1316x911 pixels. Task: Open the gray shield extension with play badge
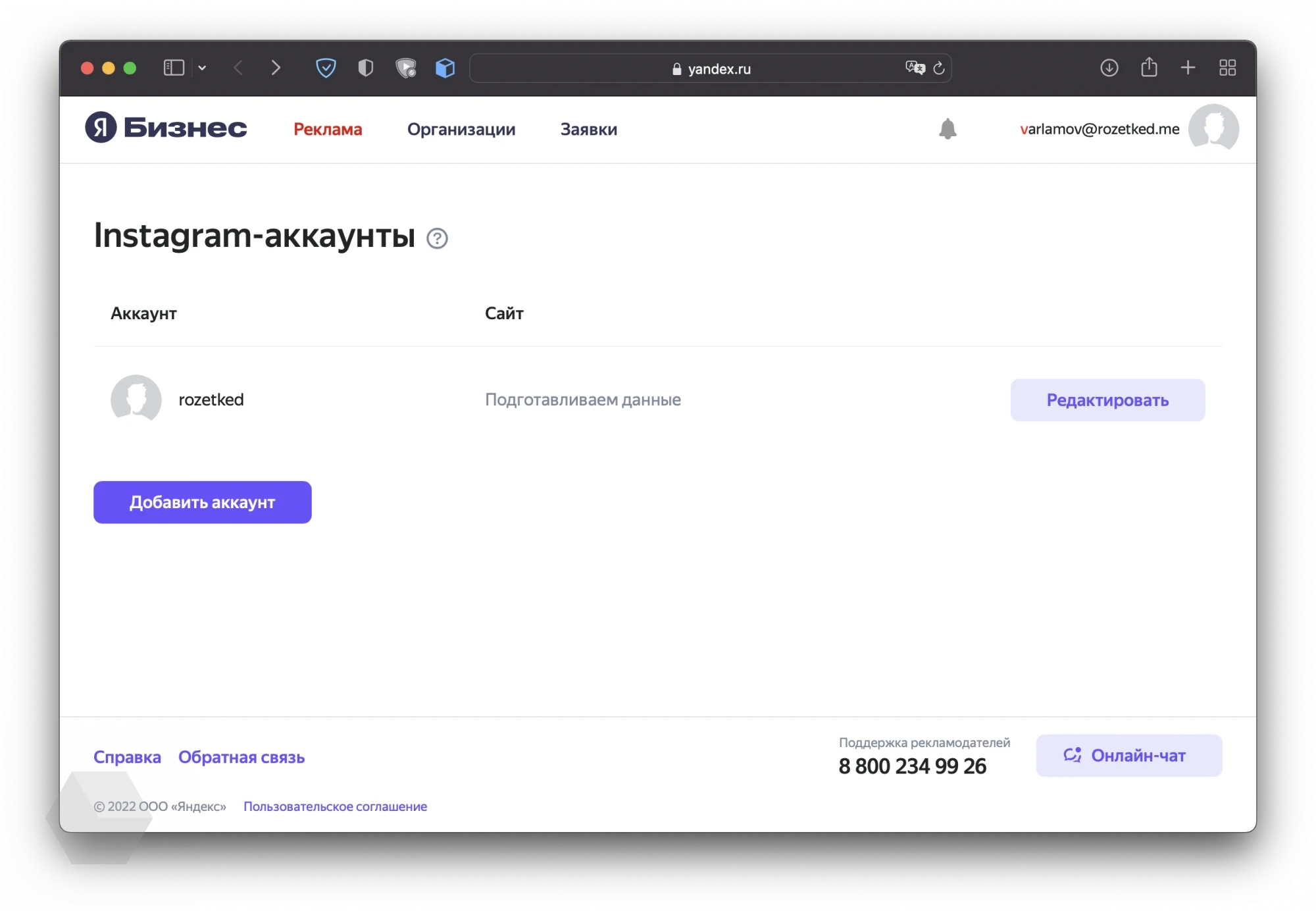406,68
